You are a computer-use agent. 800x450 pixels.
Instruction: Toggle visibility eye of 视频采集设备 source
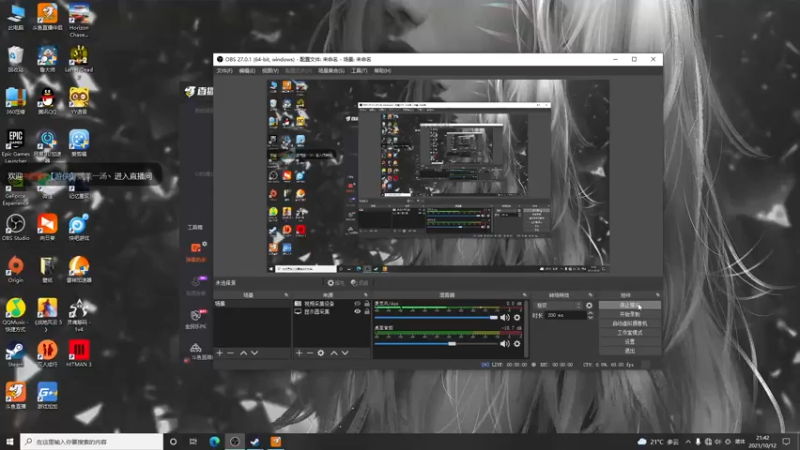[357, 304]
